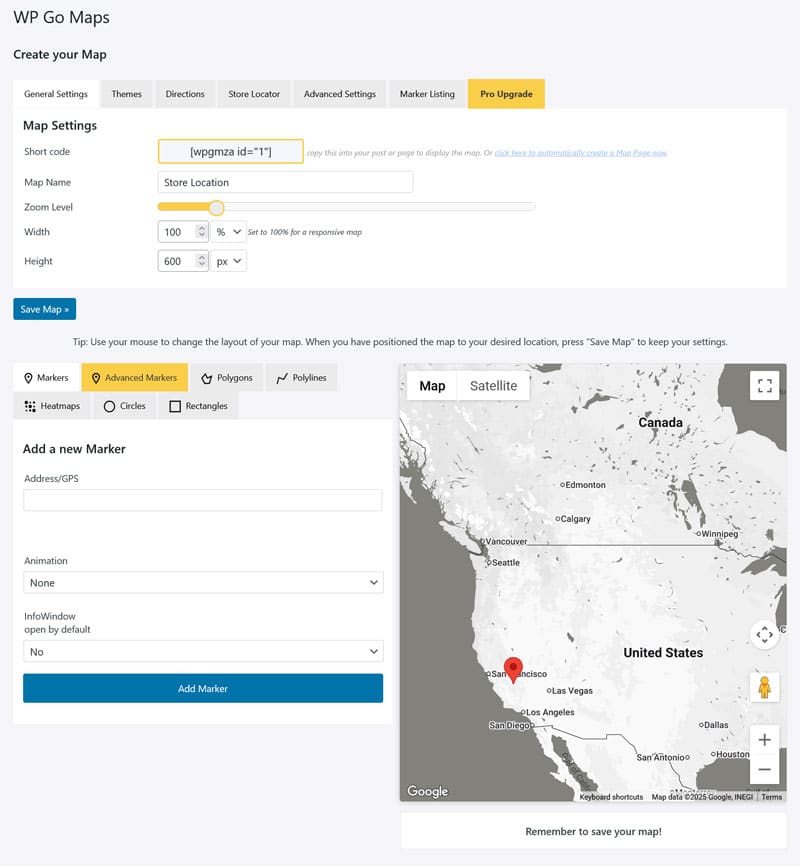Image resolution: width=800 pixels, height=866 pixels.
Task: Open the map camera controls icon
Action: pyautogui.click(x=765, y=635)
